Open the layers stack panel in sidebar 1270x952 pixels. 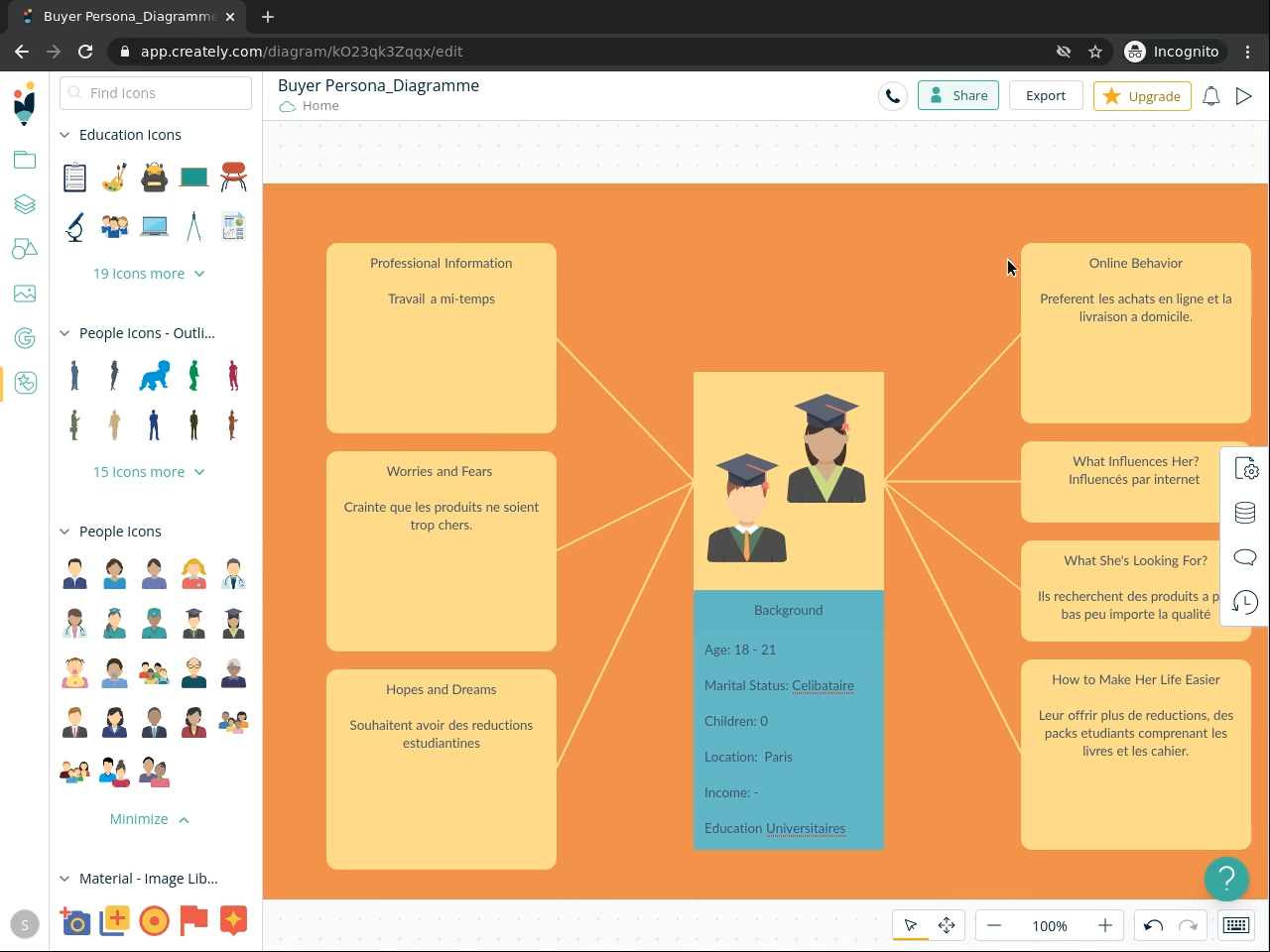tap(25, 204)
